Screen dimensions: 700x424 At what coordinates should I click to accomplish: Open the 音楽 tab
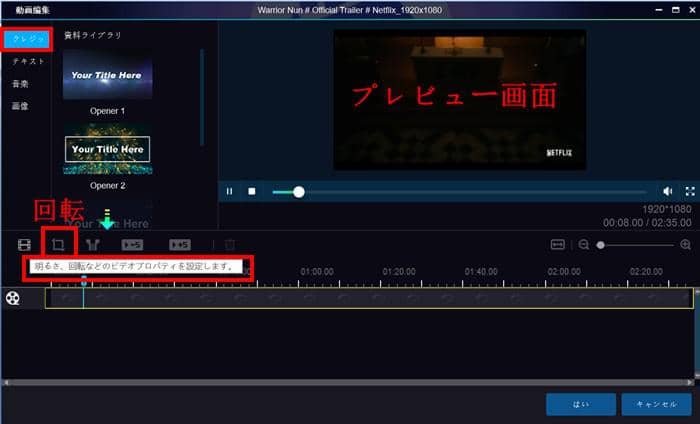pyautogui.click(x=20, y=83)
